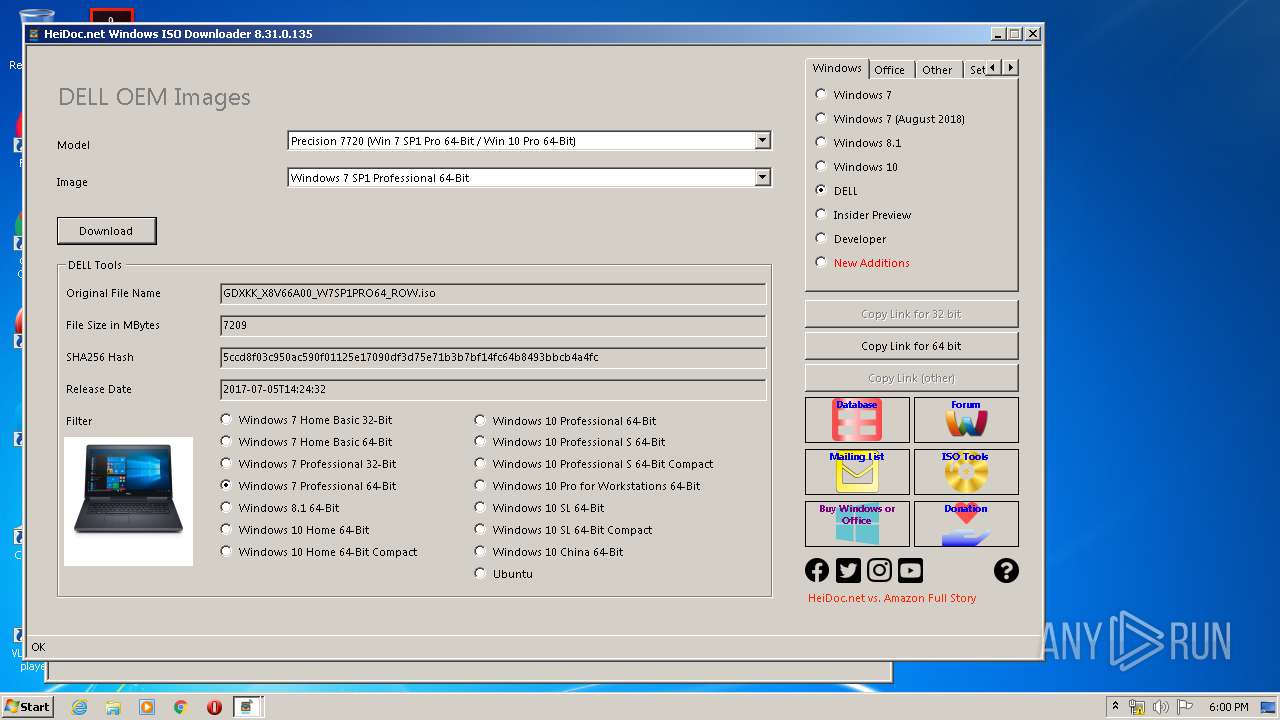The width and height of the screenshot is (1280, 720).
Task: Open media player taskbar icon
Action: pyautogui.click(x=147, y=707)
